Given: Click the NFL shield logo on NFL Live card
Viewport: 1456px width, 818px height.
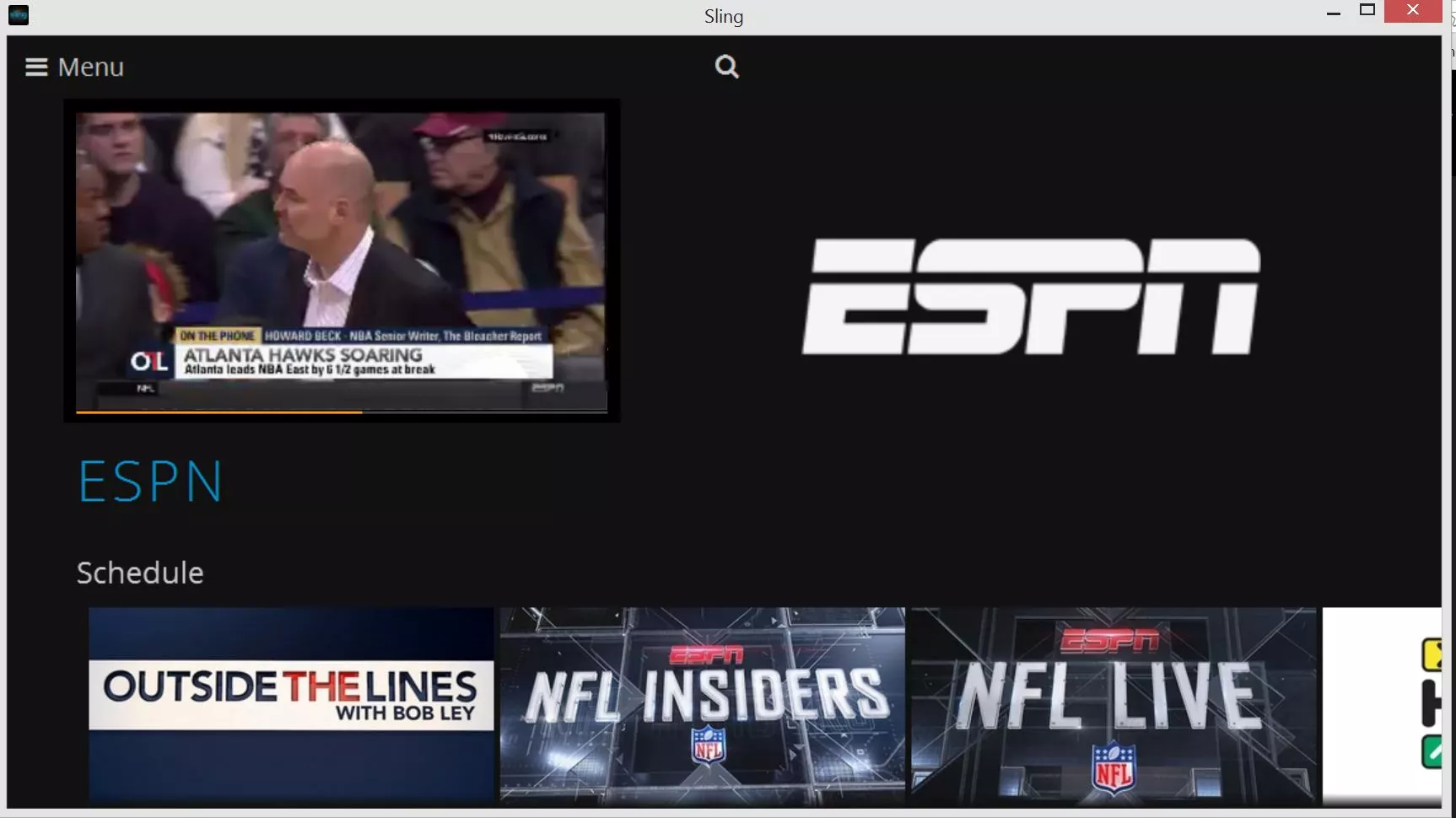Looking at the screenshot, I should 1112,767.
